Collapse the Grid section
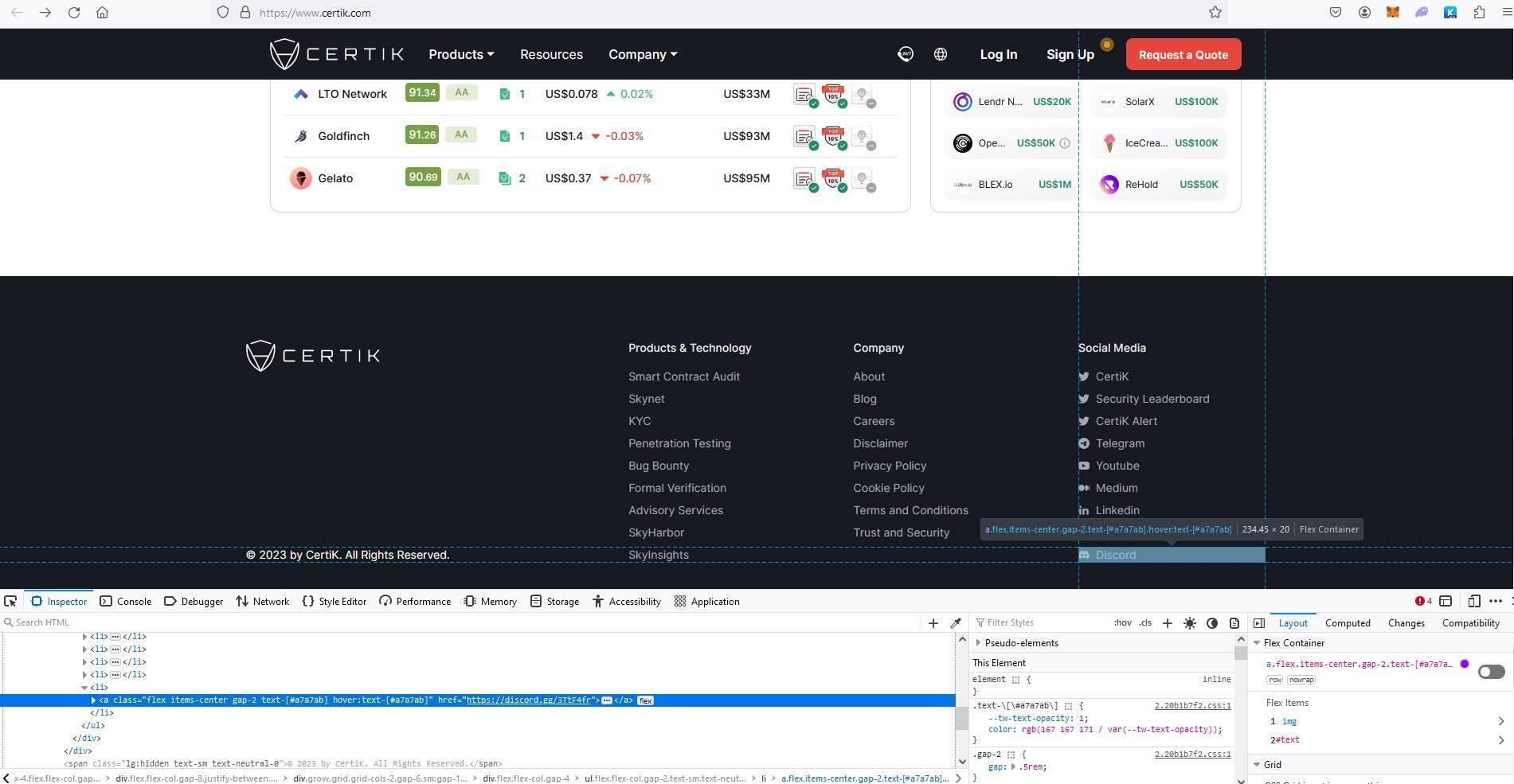The height and width of the screenshot is (784, 1514). pos(1257,765)
